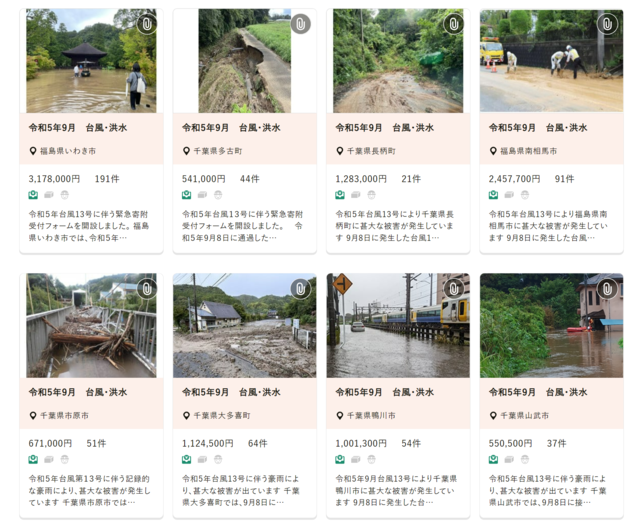Open the 千葉県大多喜町 location link
The width and height of the screenshot is (640, 523).
(222, 416)
